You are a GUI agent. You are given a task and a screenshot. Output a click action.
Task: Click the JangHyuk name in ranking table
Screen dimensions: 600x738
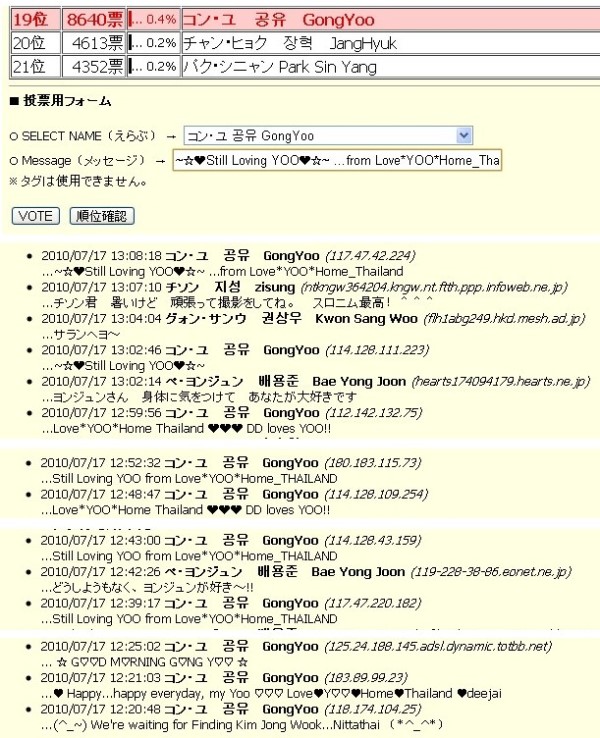point(363,43)
